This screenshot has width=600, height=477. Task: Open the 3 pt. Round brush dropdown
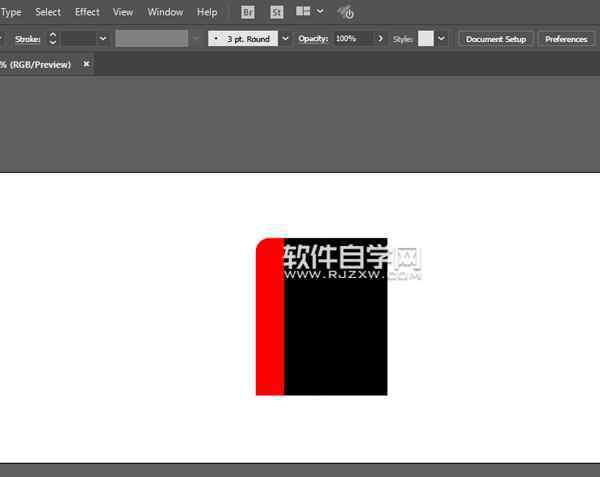point(286,39)
